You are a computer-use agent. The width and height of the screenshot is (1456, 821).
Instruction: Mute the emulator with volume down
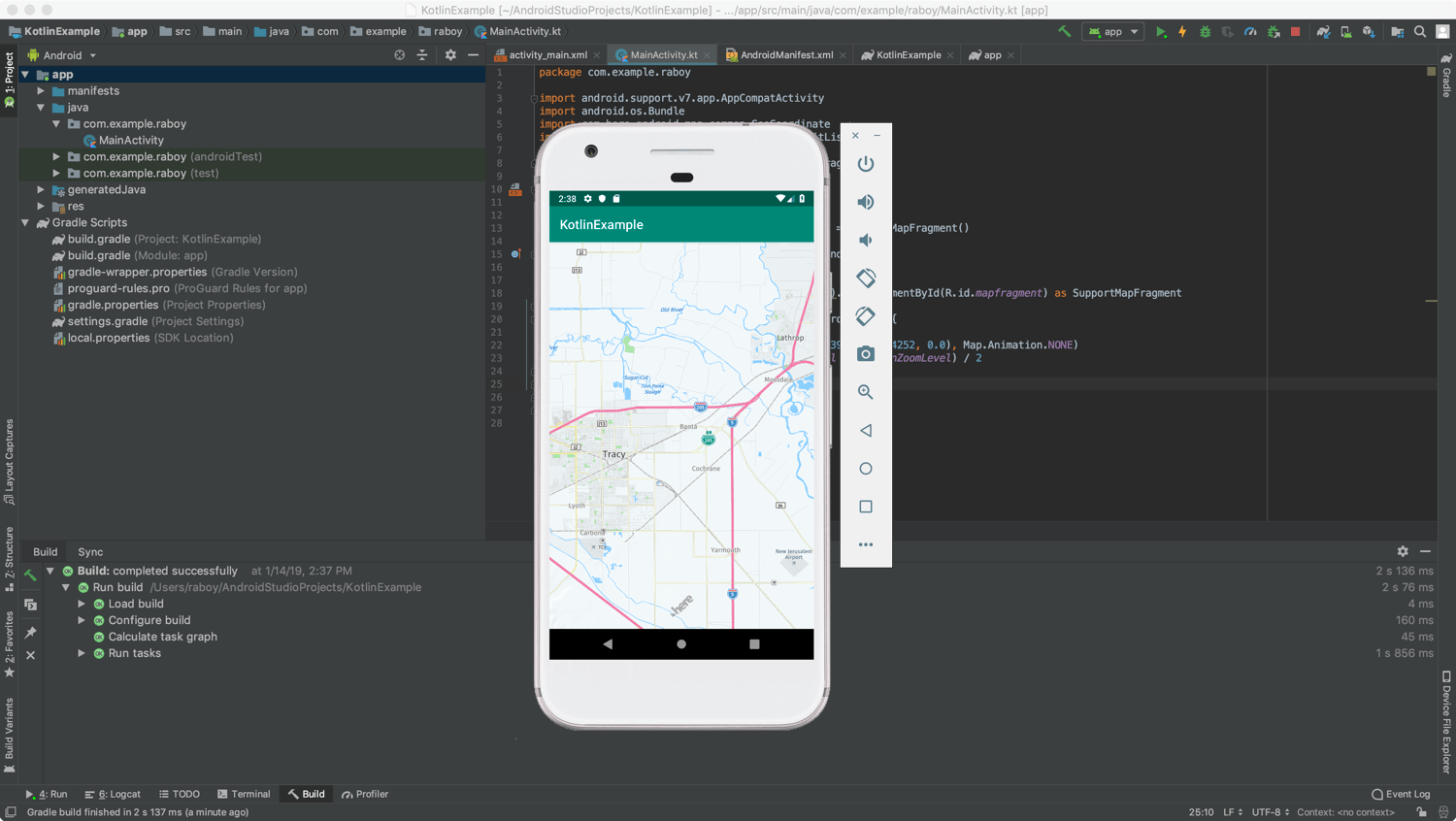pos(865,240)
